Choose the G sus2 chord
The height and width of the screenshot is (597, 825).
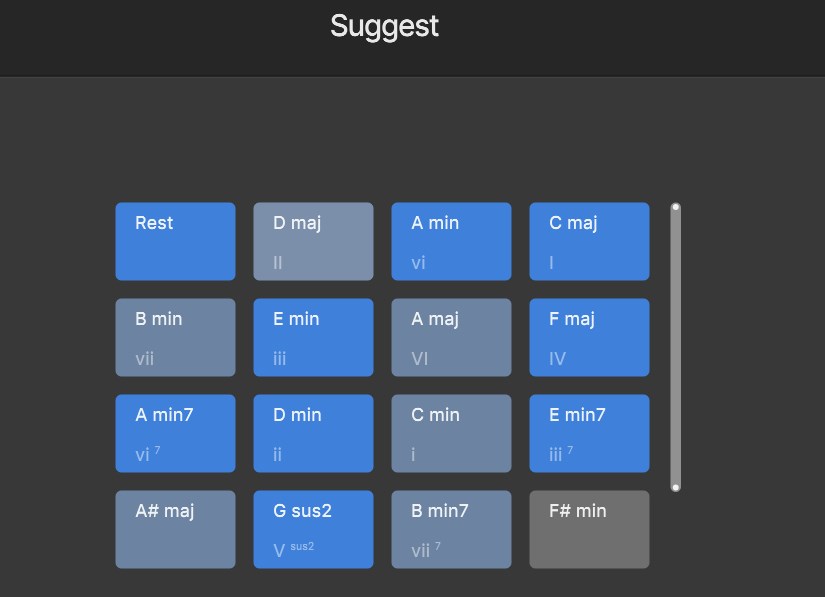pyautogui.click(x=313, y=529)
